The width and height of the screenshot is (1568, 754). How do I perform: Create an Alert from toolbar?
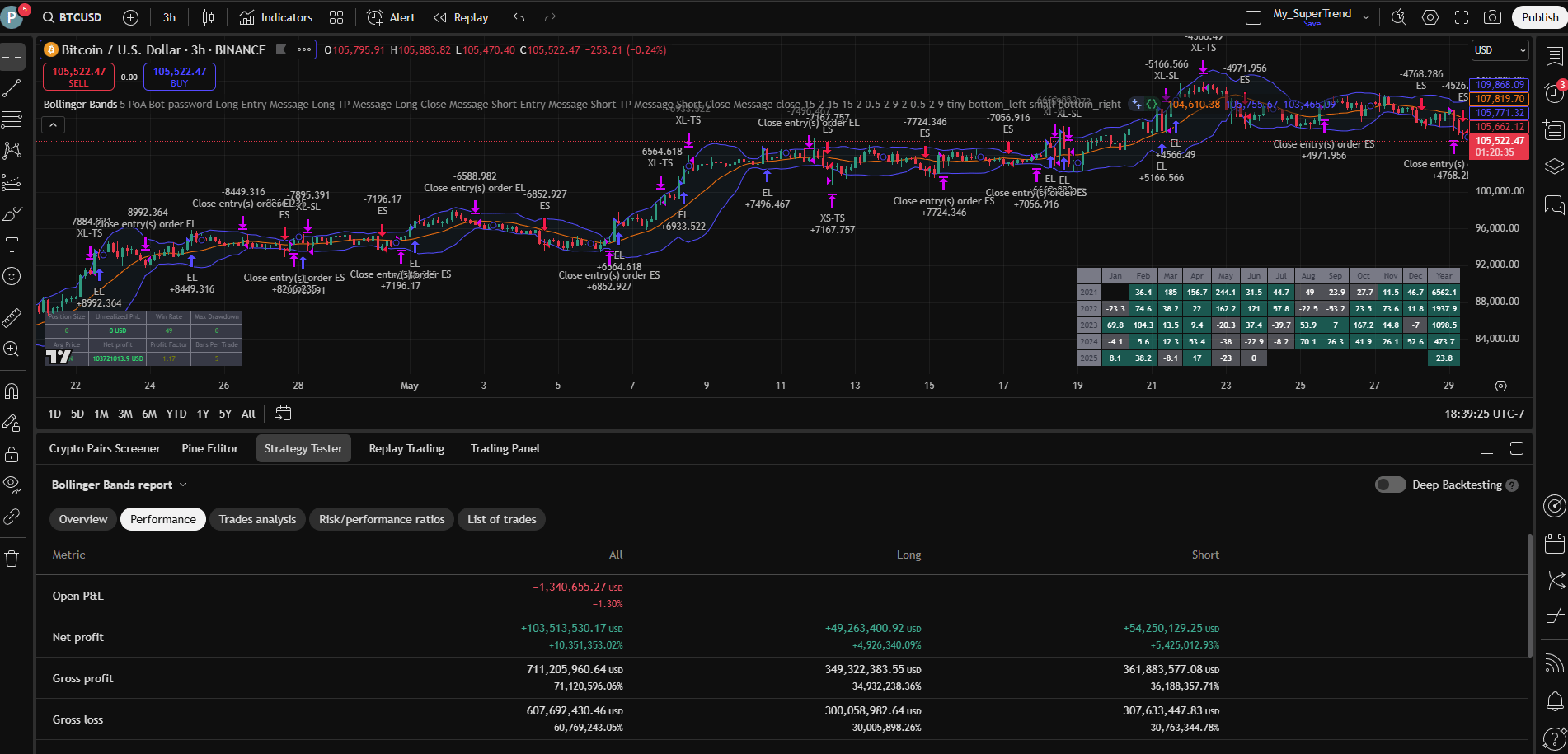point(392,17)
